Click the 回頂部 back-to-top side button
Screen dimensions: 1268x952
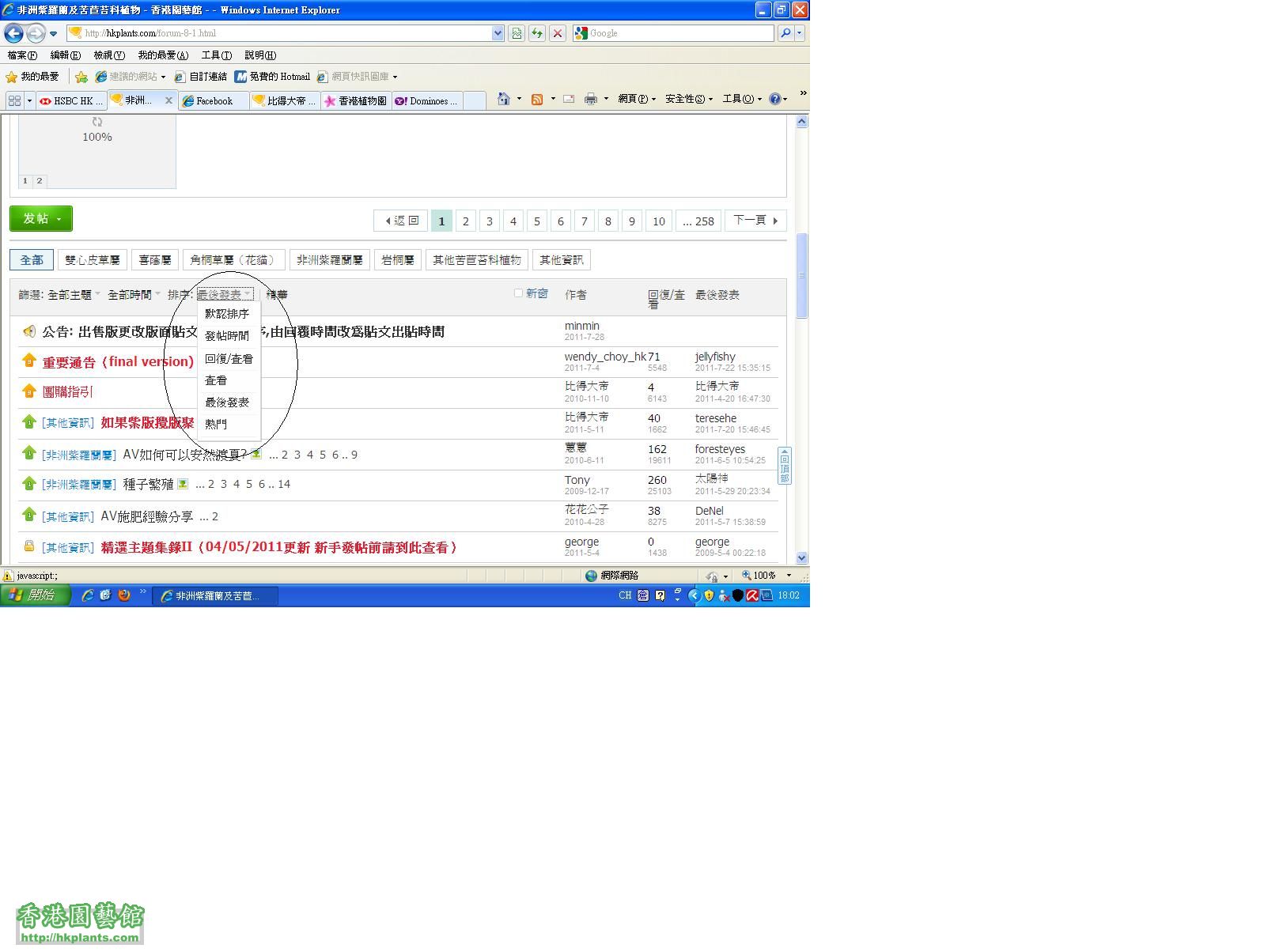click(x=785, y=465)
